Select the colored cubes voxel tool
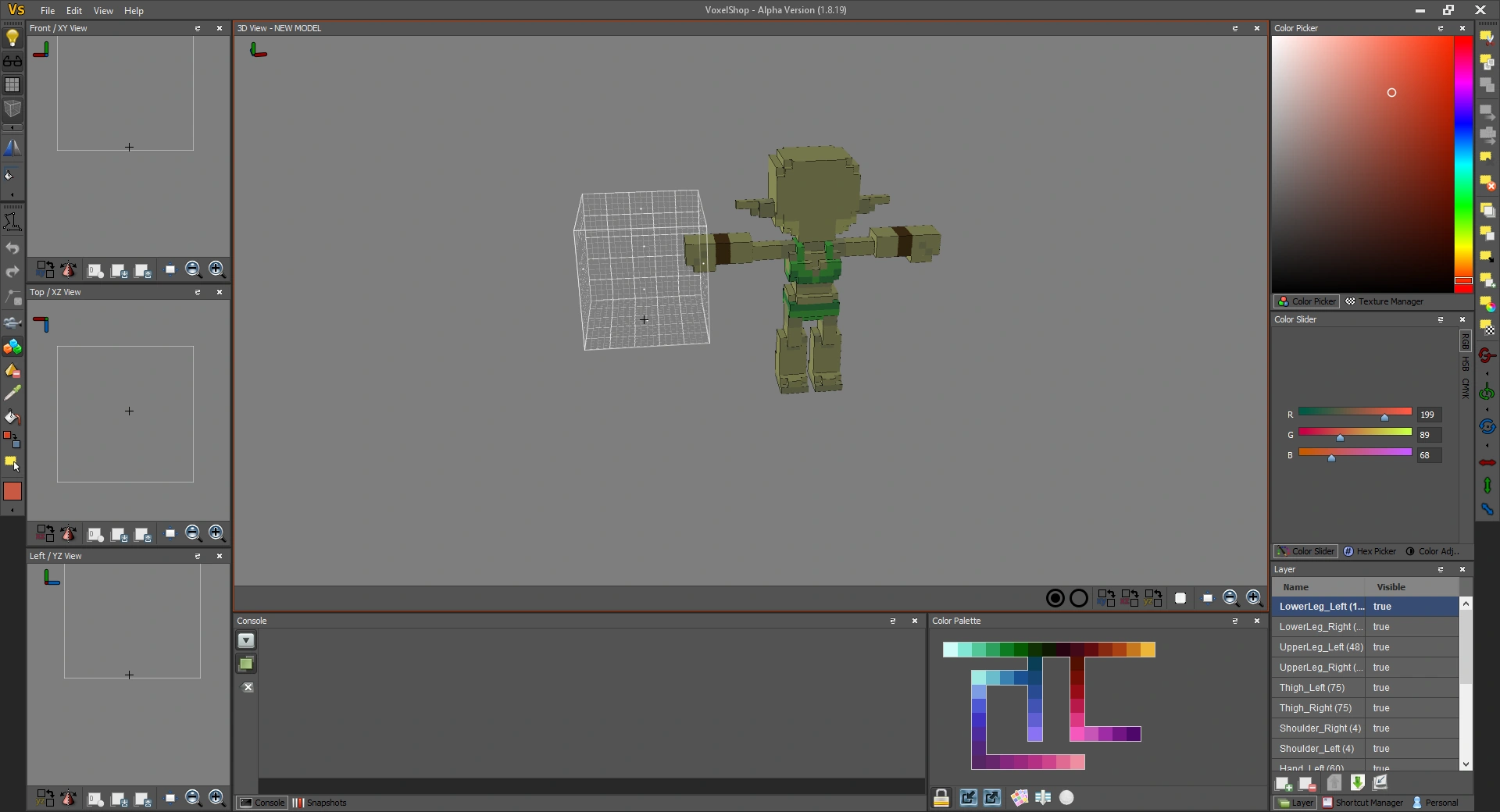The height and width of the screenshot is (812, 1500). coord(12,347)
